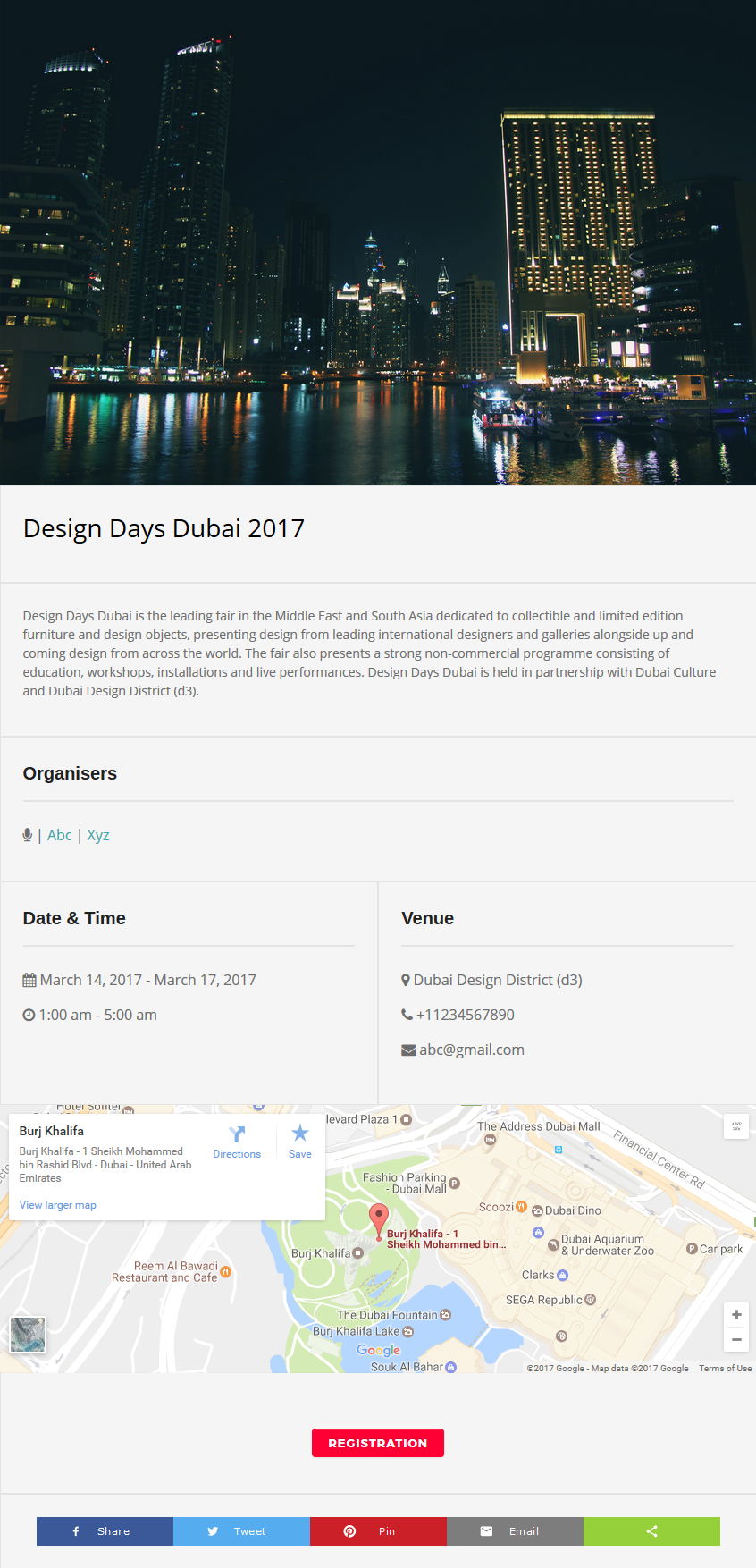Pin the event on Pinterest

point(378,1531)
